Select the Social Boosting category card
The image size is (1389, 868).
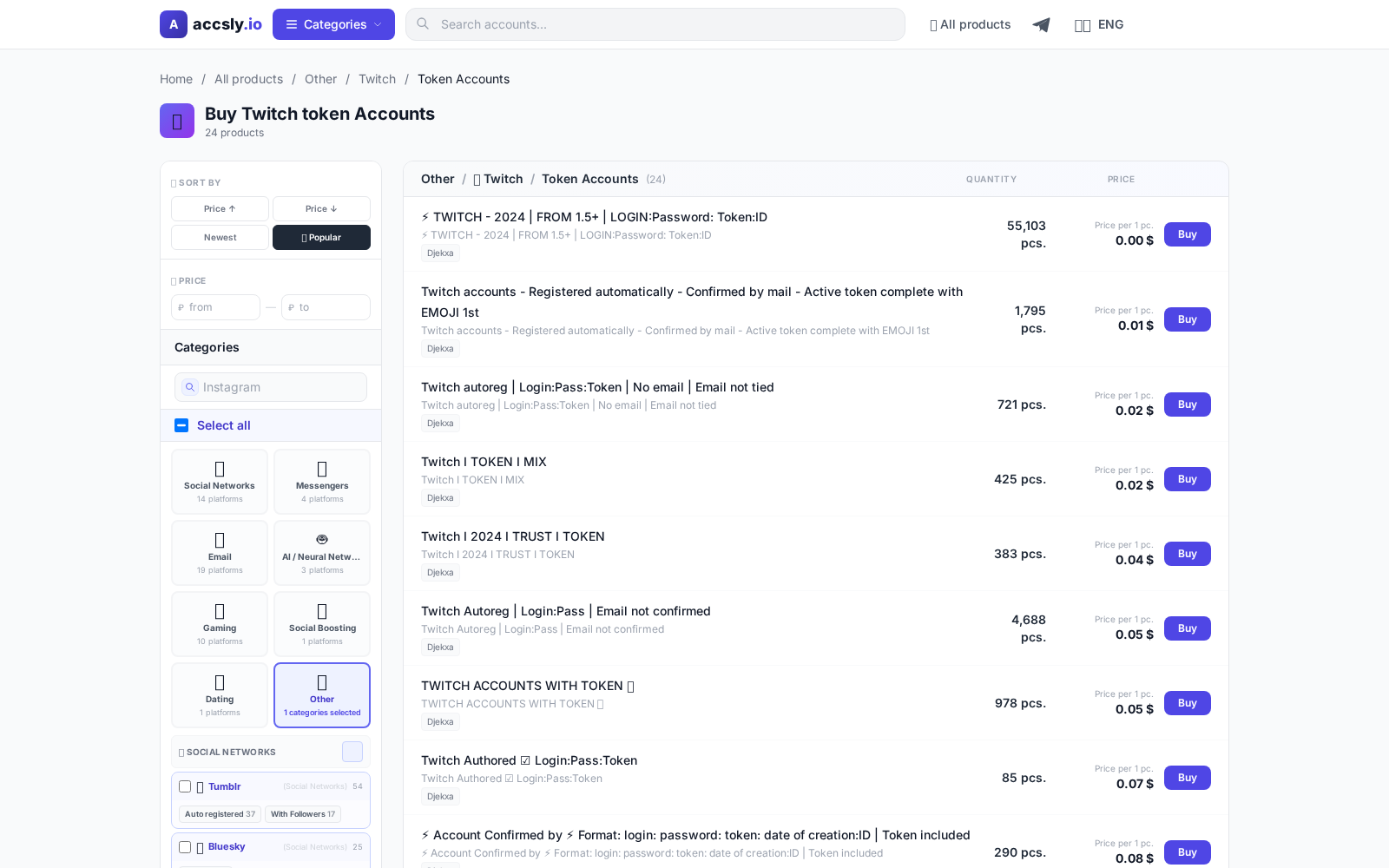click(322, 624)
